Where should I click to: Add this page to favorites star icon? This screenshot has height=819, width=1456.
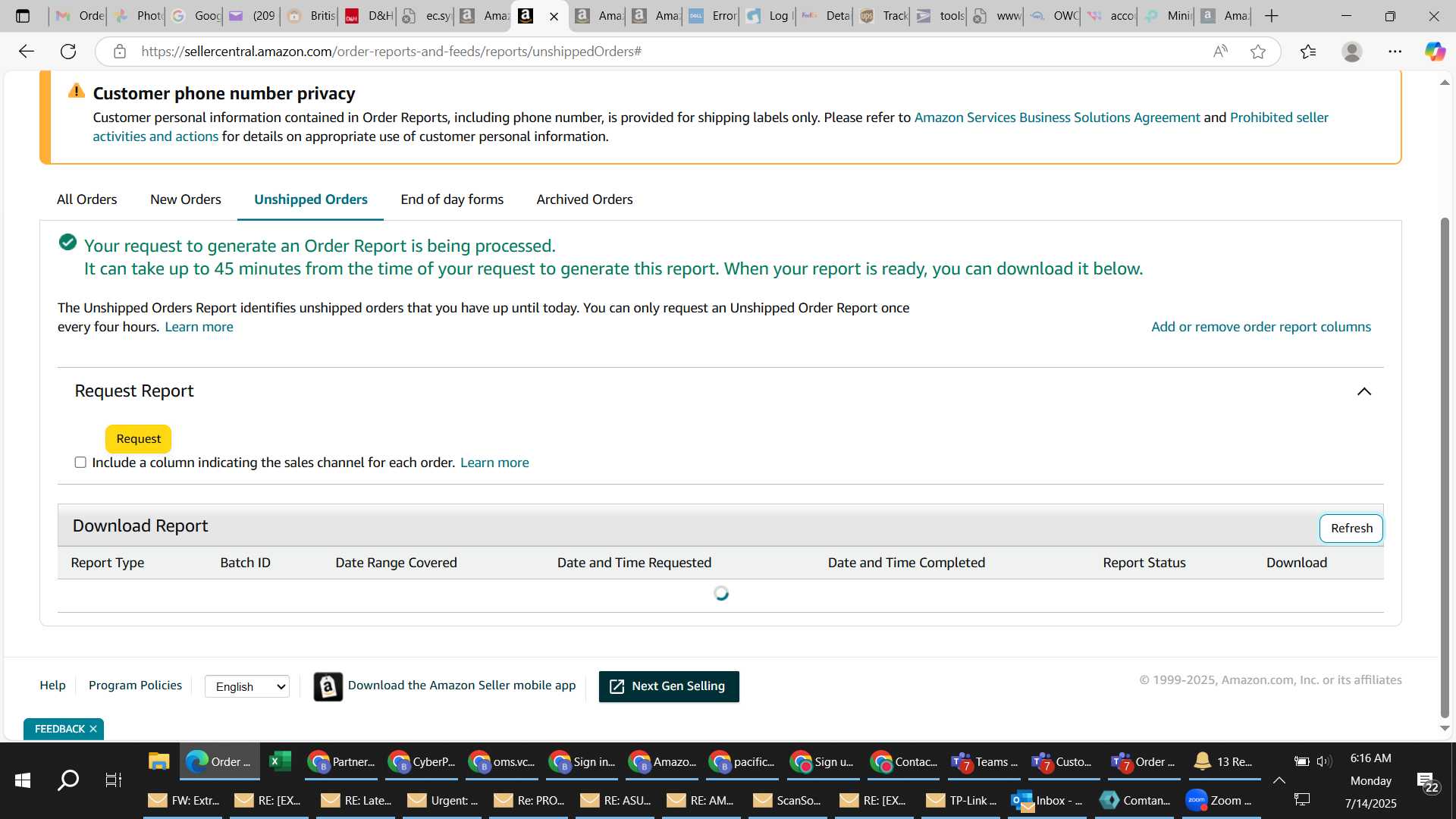(1258, 52)
